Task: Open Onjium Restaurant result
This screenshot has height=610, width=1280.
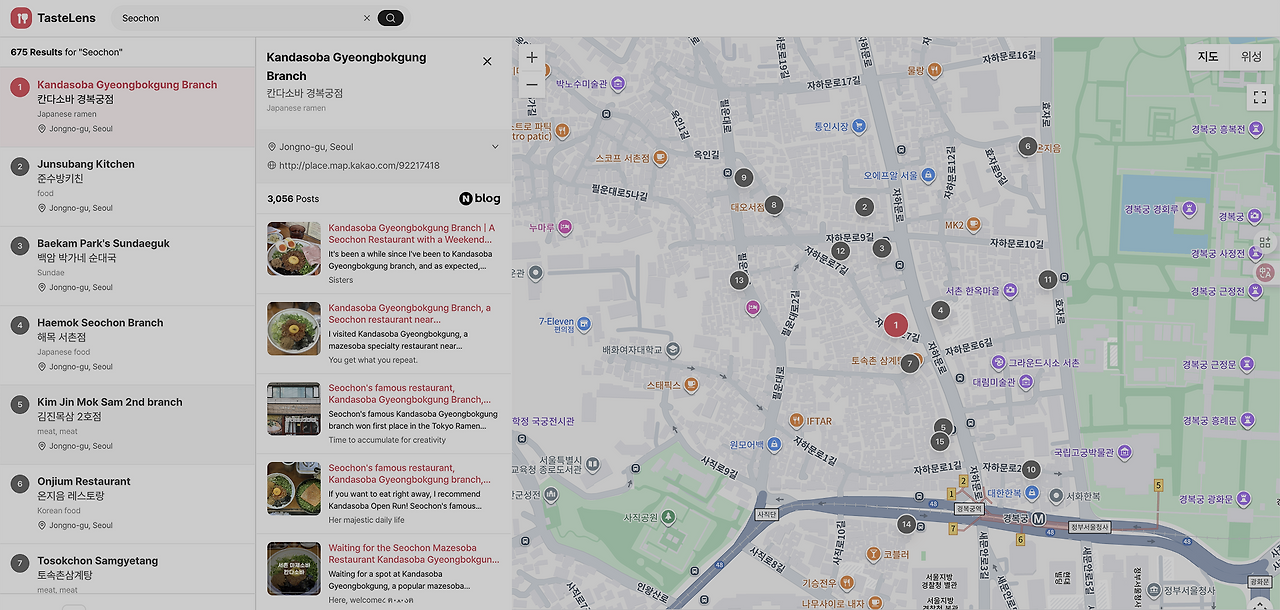Action: [x=128, y=504]
